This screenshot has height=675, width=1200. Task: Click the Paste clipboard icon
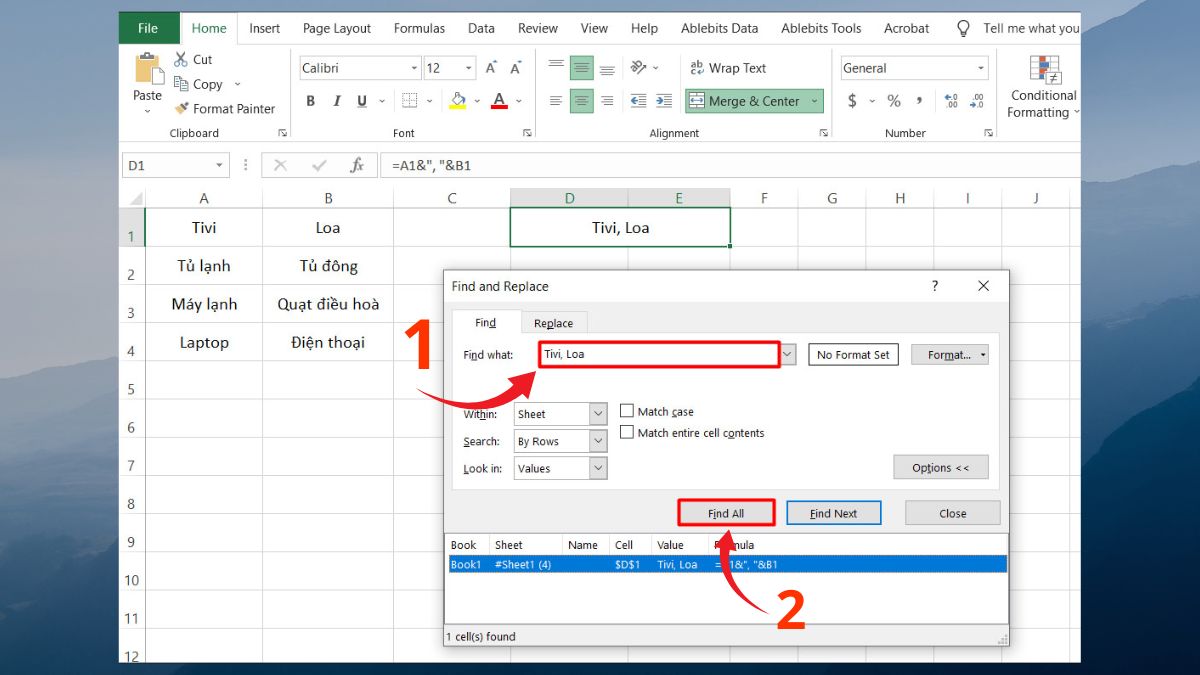click(x=148, y=69)
